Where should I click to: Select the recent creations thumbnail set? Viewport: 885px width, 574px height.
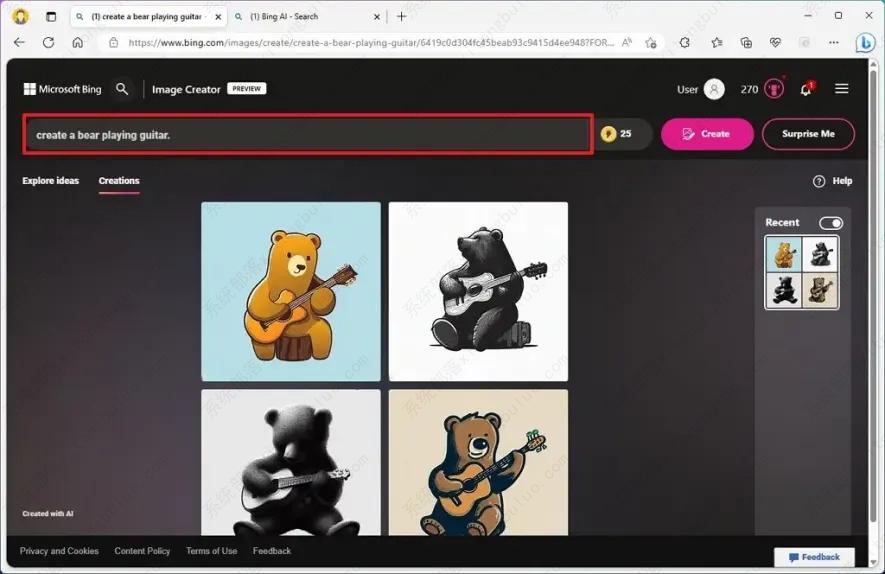coord(802,272)
